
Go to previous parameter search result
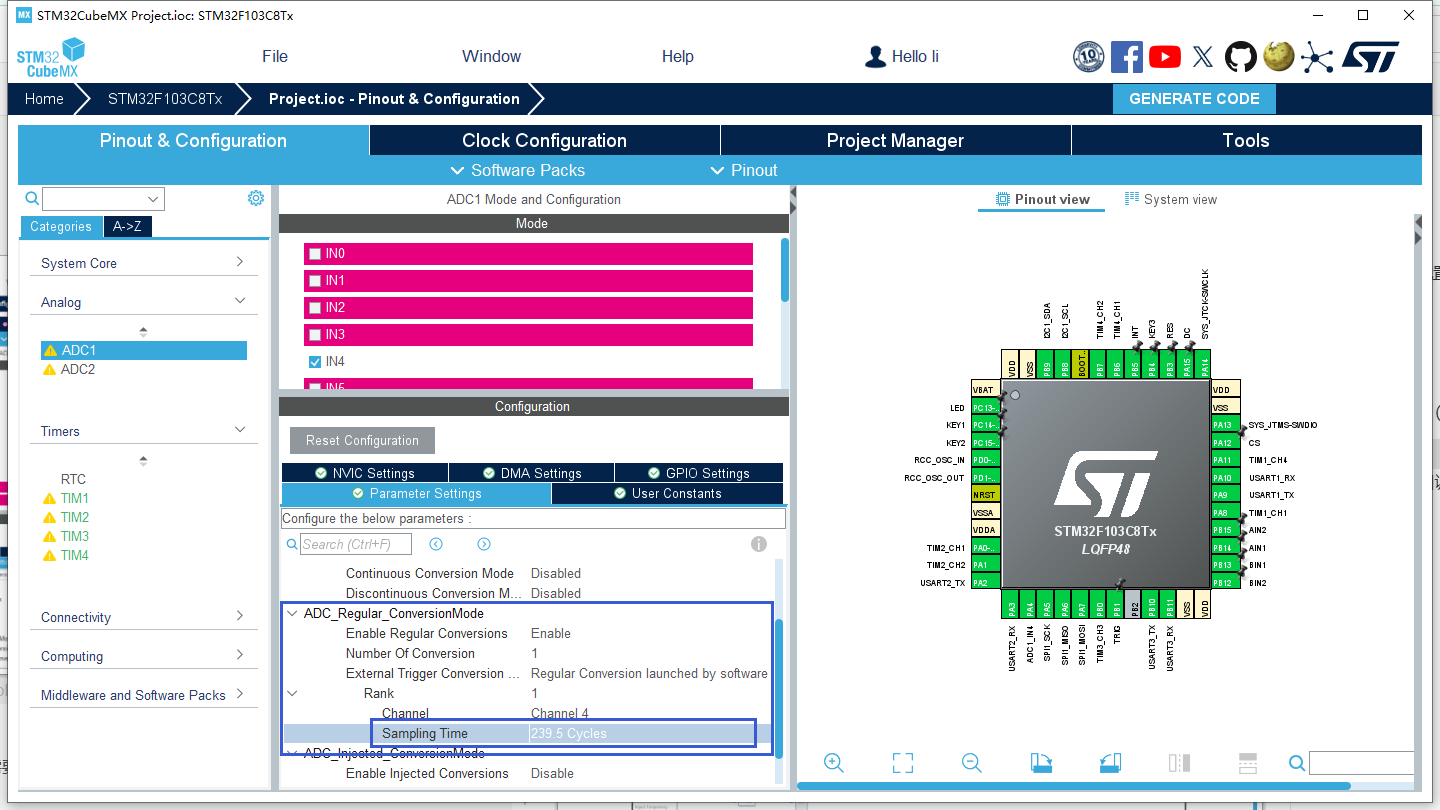pos(436,544)
